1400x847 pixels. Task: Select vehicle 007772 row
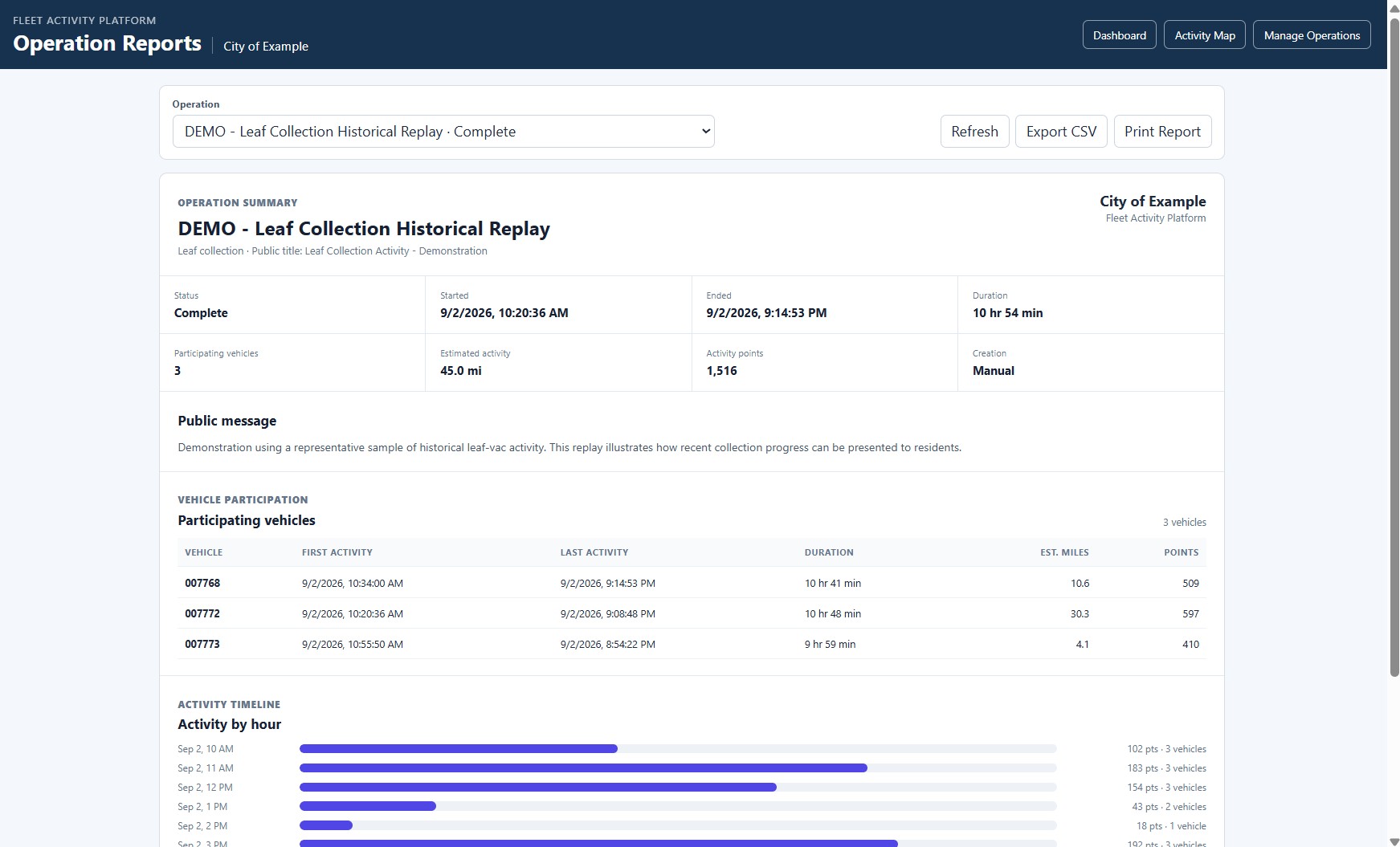coord(692,613)
